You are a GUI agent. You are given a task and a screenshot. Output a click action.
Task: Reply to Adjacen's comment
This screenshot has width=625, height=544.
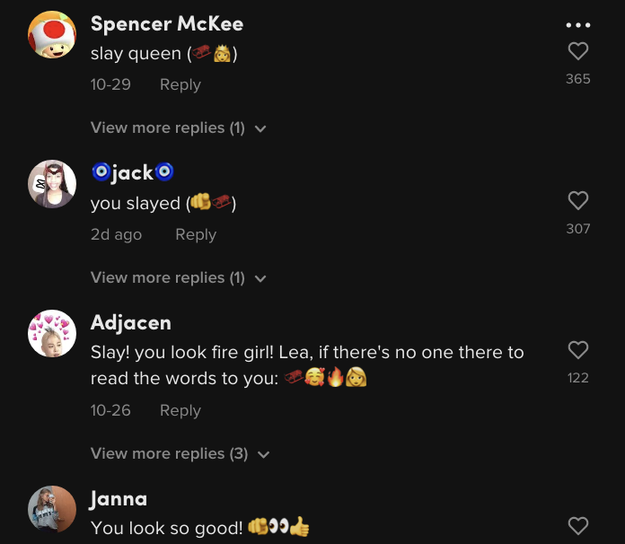click(x=180, y=410)
